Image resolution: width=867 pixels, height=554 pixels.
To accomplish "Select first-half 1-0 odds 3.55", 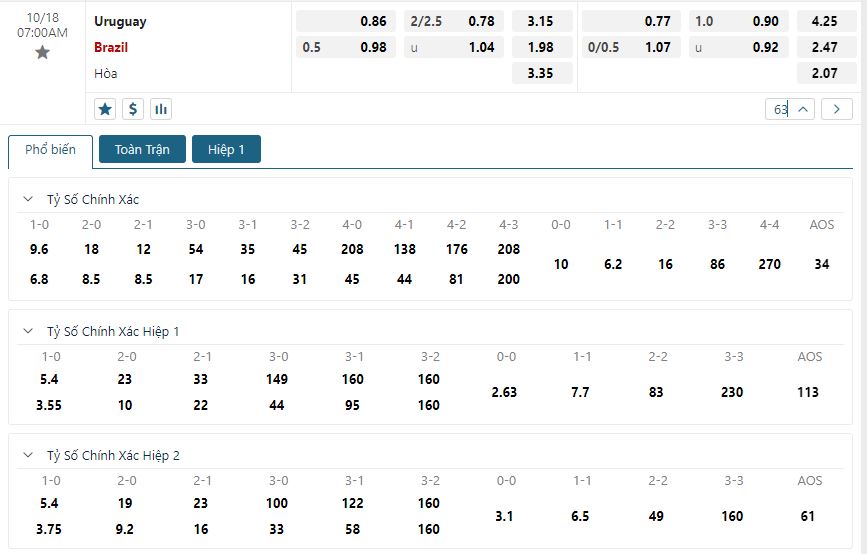I will tap(49, 405).
